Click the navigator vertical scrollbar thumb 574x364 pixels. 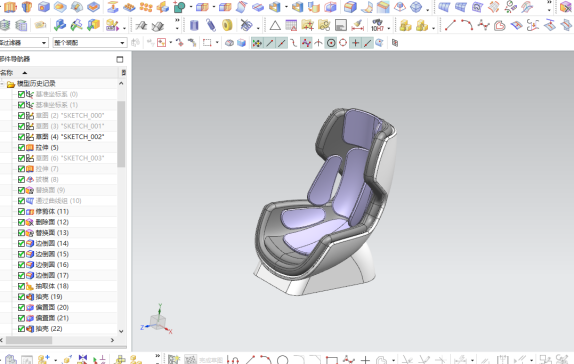click(x=121, y=134)
